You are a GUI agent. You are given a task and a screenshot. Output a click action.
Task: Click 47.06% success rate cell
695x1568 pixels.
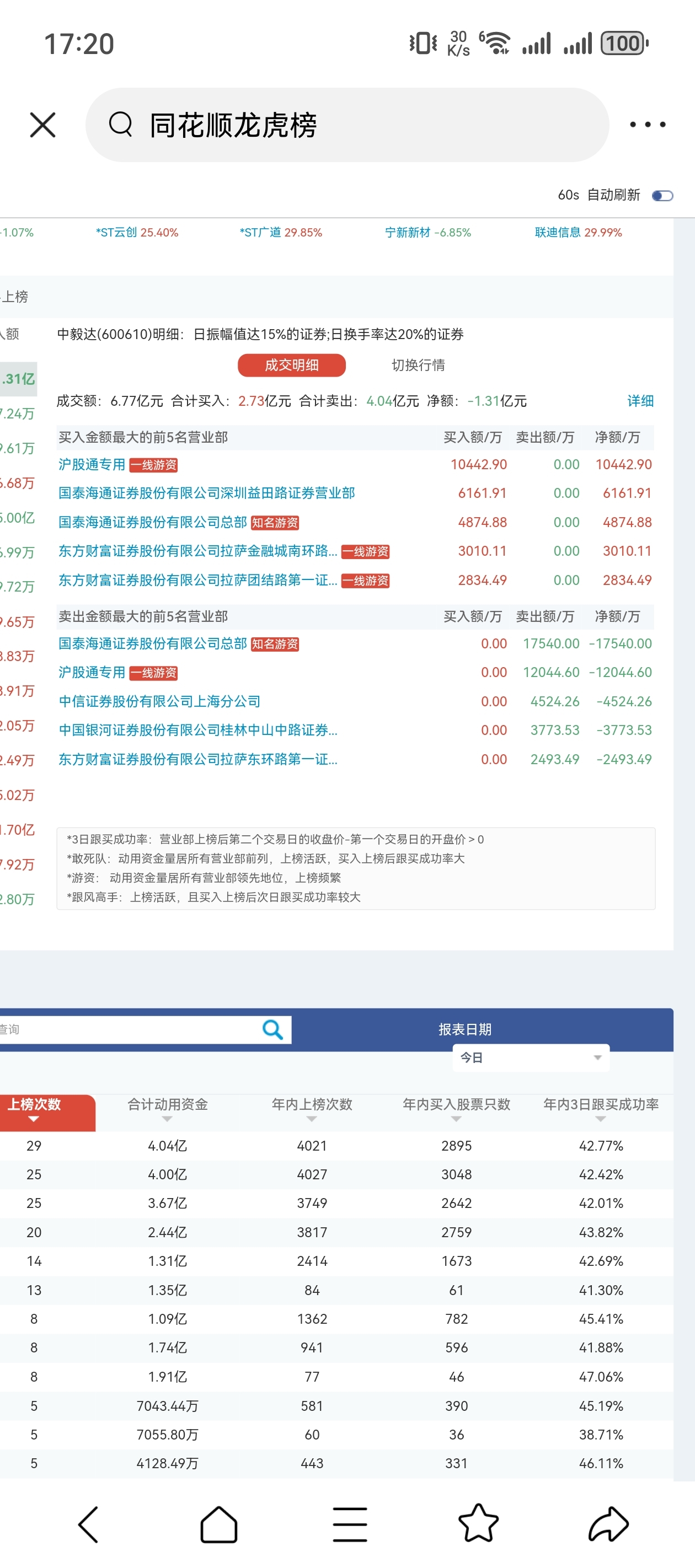pyautogui.click(x=601, y=1376)
